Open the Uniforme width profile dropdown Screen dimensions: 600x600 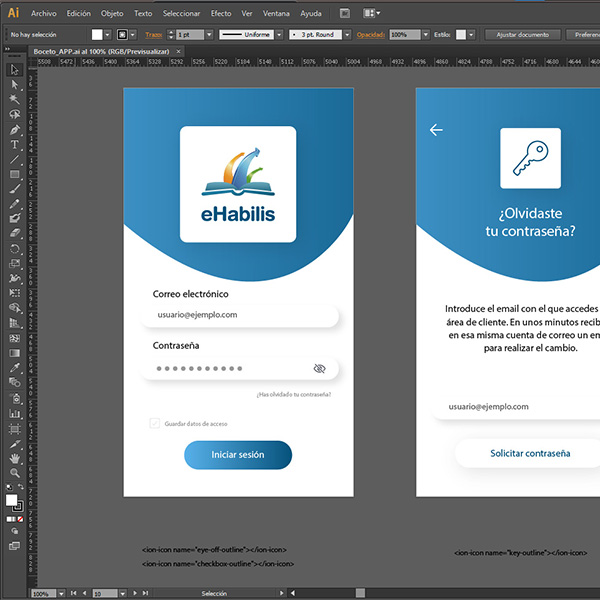279,35
